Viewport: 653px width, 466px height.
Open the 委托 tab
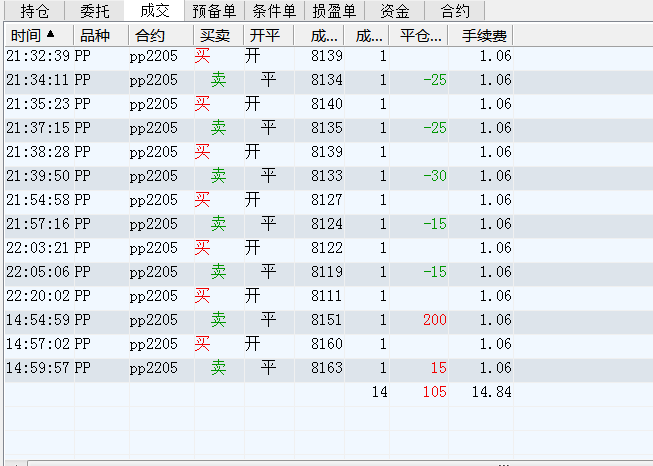tap(95, 12)
